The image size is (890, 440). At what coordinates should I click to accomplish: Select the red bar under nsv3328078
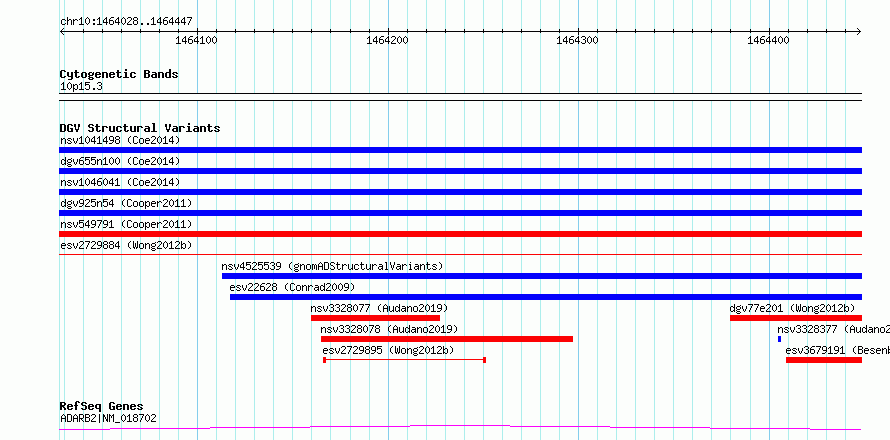(447, 339)
